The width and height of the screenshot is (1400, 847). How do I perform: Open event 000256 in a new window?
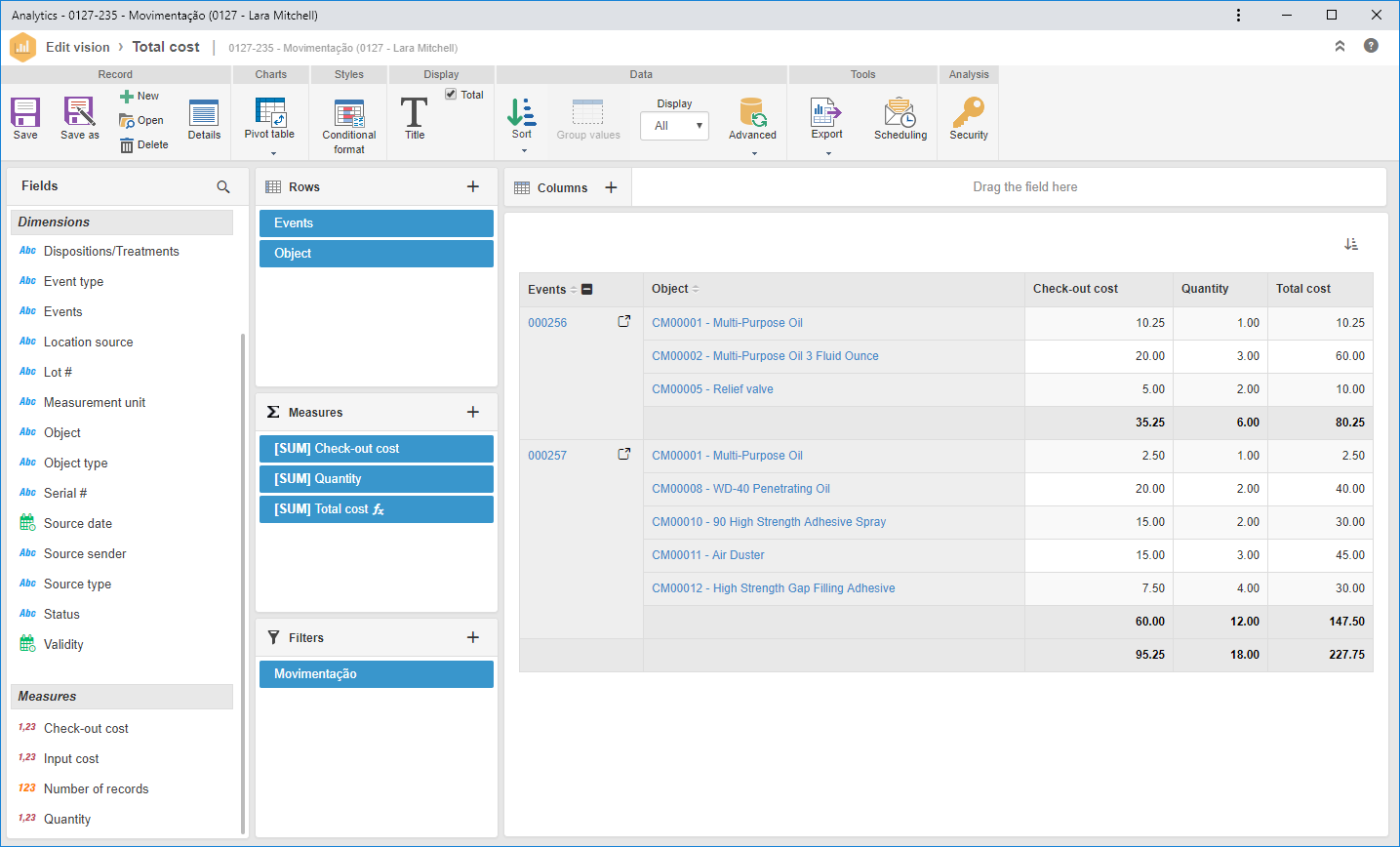(624, 321)
